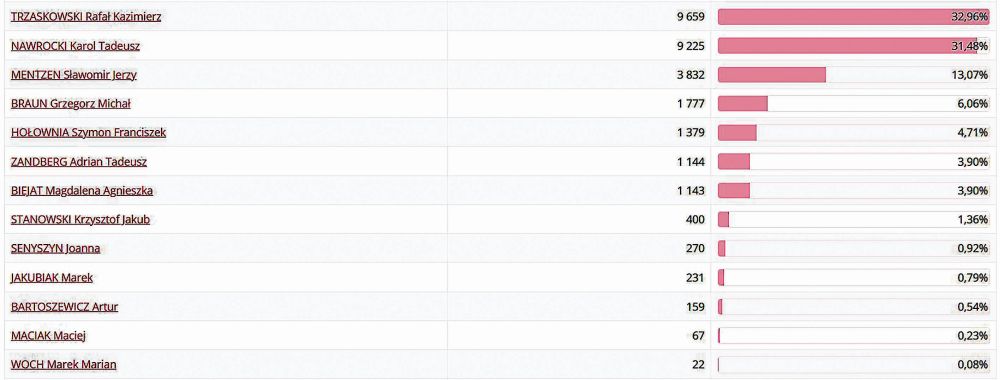Click the 32,96% result bar

tap(854, 17)
